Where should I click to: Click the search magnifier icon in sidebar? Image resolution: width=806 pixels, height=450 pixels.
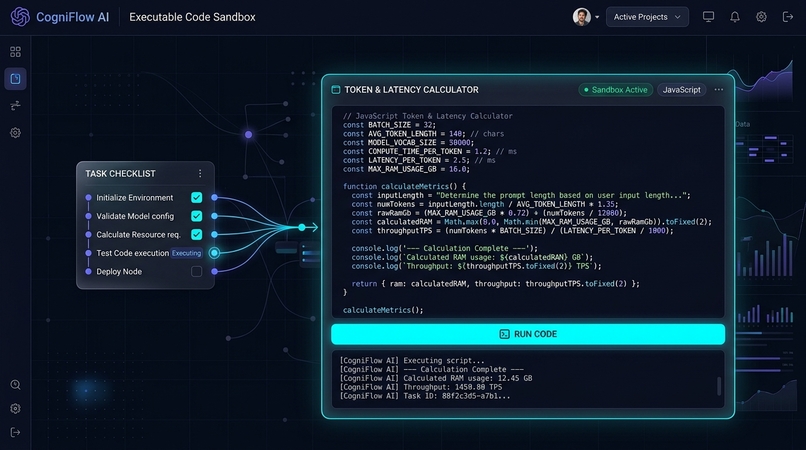(15, 385)
